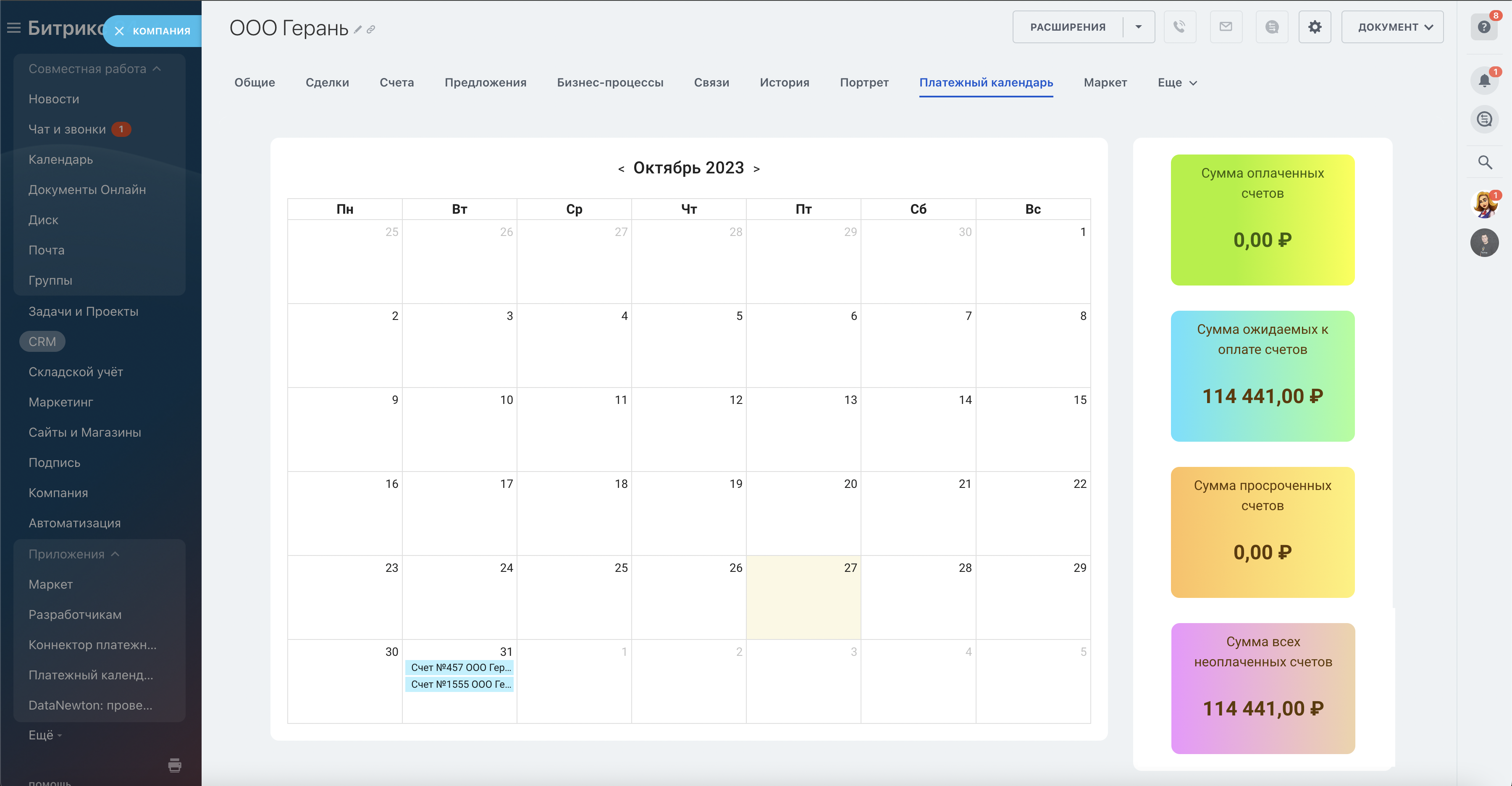Go to next month arrow
Screen dimensions: 1512x786
point(756,169)
